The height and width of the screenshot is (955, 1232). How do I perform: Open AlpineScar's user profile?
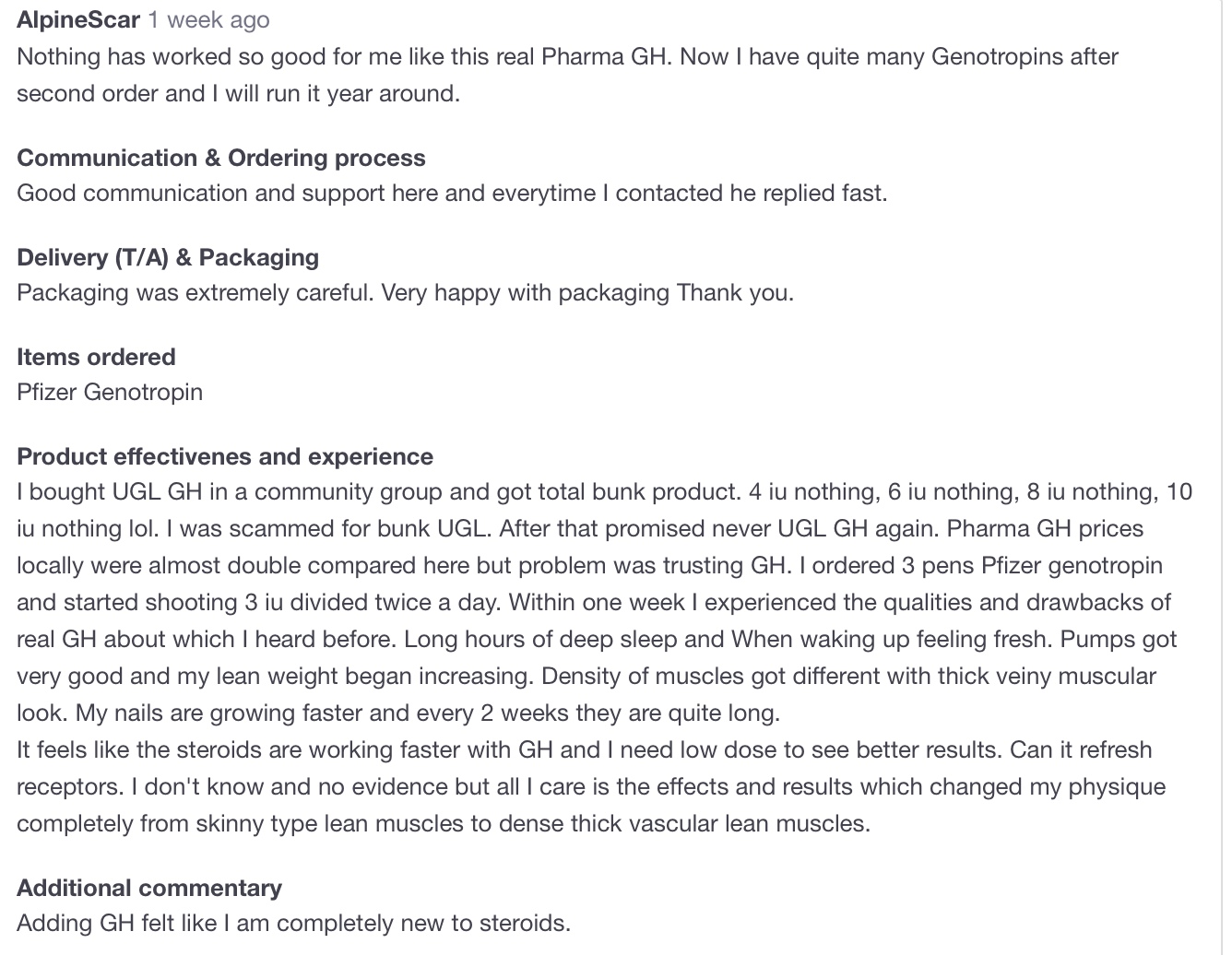point(78,19)
